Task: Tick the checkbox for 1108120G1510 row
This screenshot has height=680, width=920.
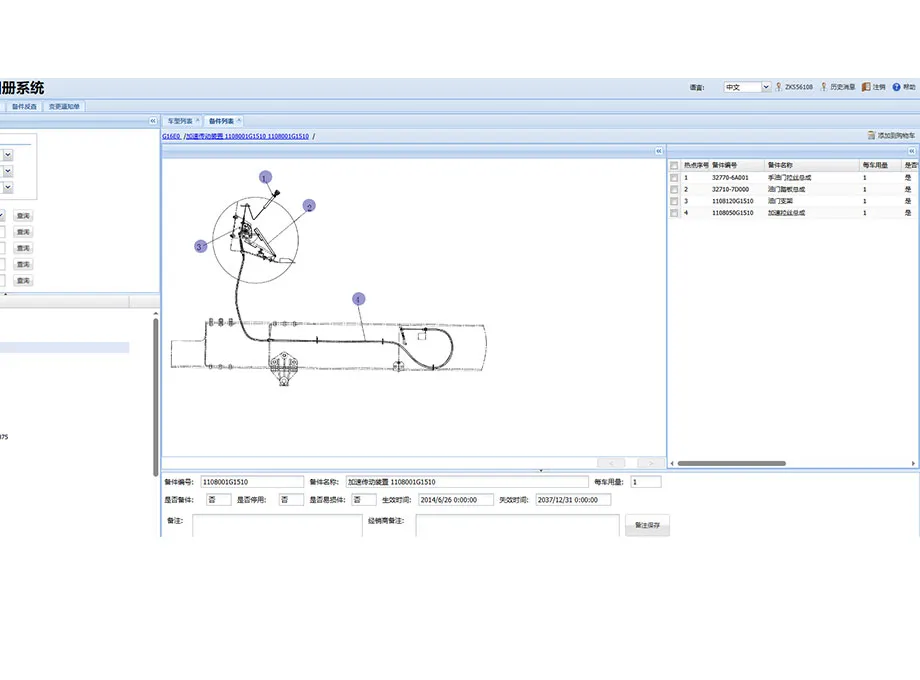Action: tap(674, 201)
